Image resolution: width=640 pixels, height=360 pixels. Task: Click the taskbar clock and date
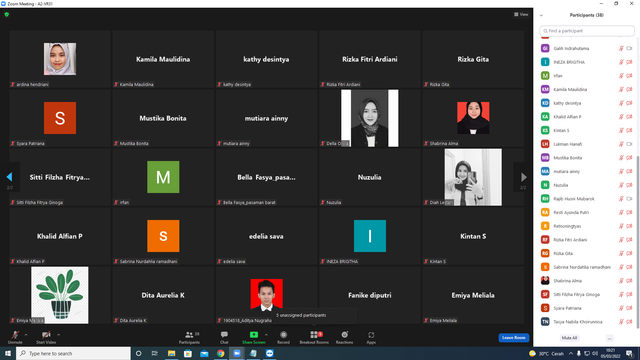tap(611, 353)
